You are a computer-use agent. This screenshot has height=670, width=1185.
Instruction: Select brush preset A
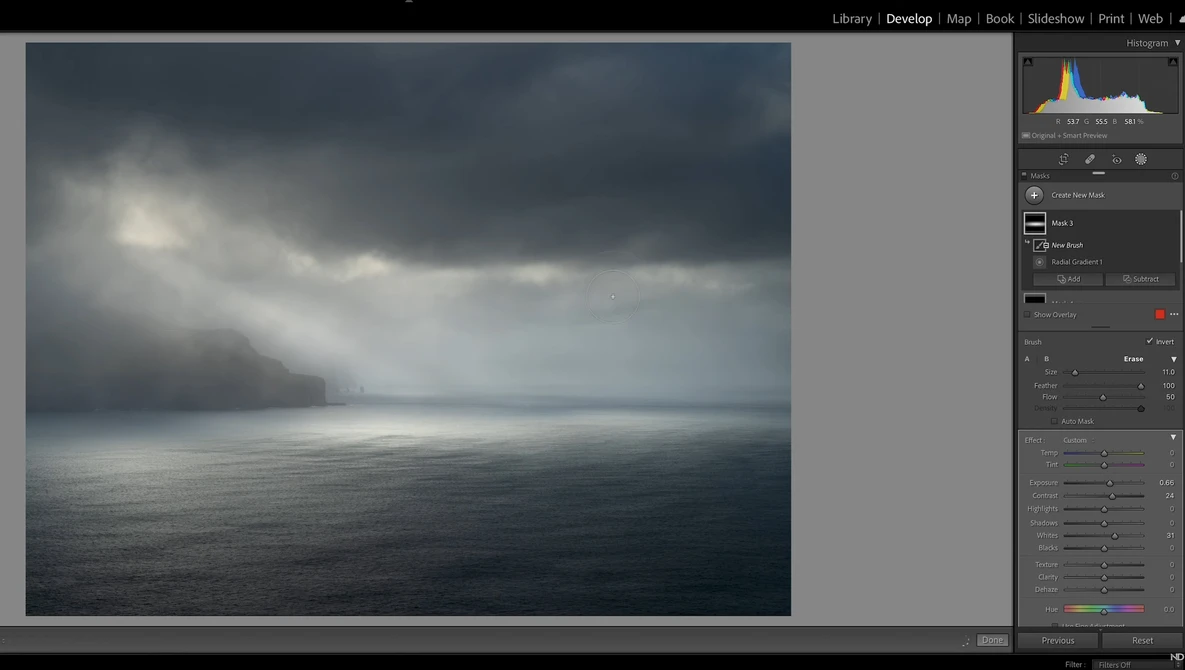point(1027,359)
